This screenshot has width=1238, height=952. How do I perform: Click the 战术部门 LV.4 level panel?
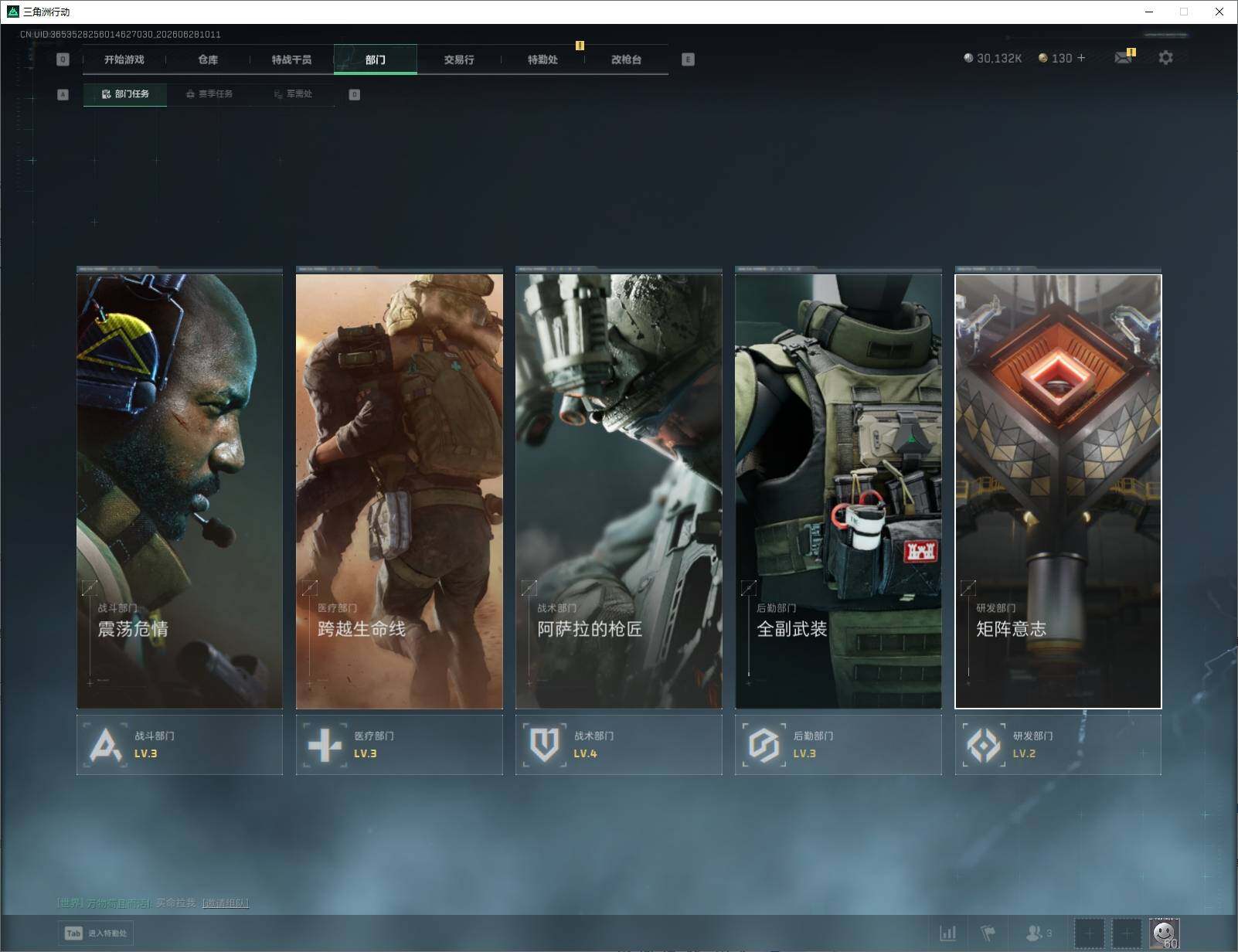pyautogui.click(x=619, y=745)
